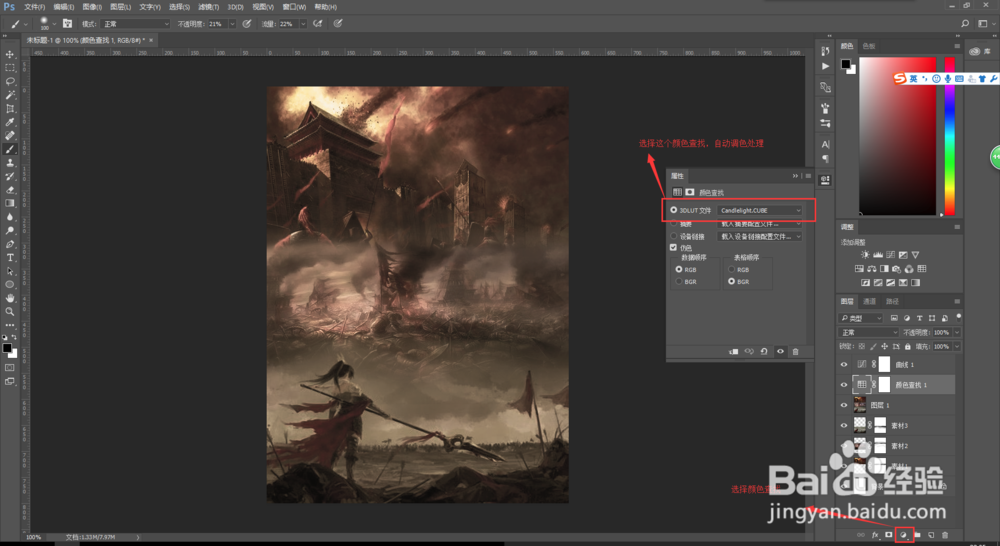
Task: Add layer mask icon in Layers panel
Action: tap(888, 535)
